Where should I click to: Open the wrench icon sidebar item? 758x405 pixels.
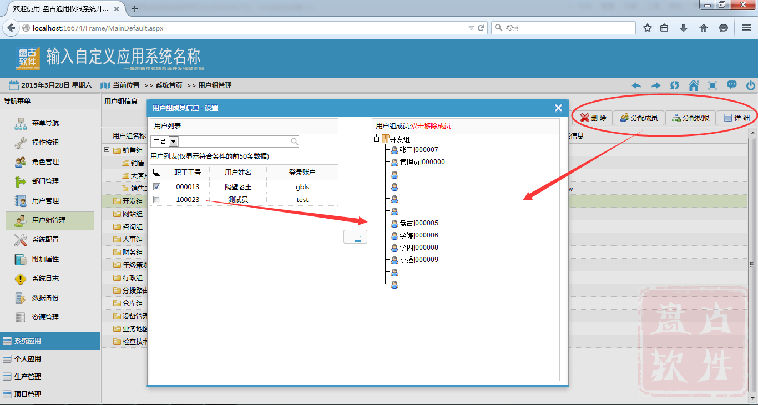[20, 143]
